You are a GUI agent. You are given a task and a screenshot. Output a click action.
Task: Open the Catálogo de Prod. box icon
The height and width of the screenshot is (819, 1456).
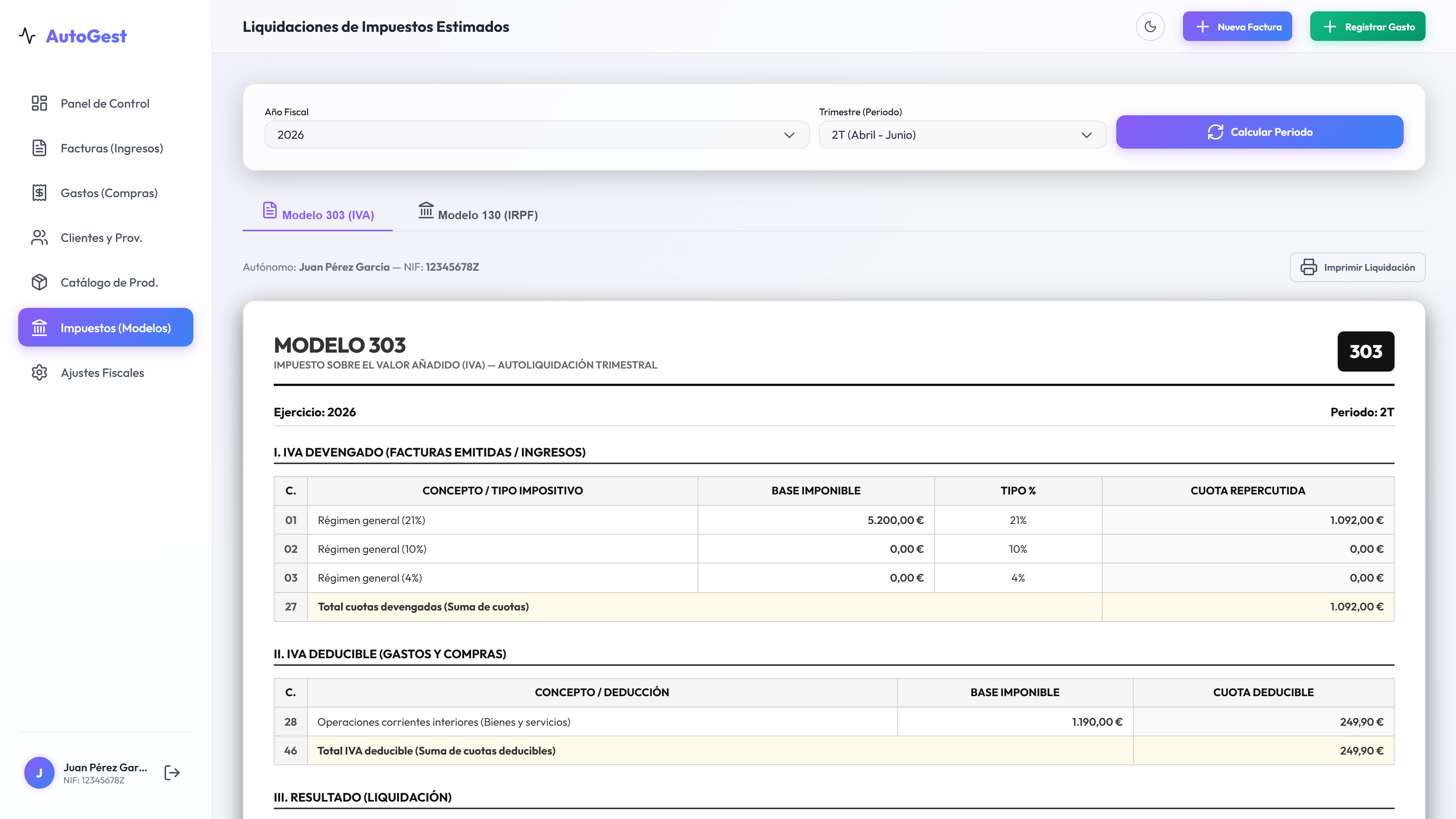pyautogui.click(x=39, y=282)
